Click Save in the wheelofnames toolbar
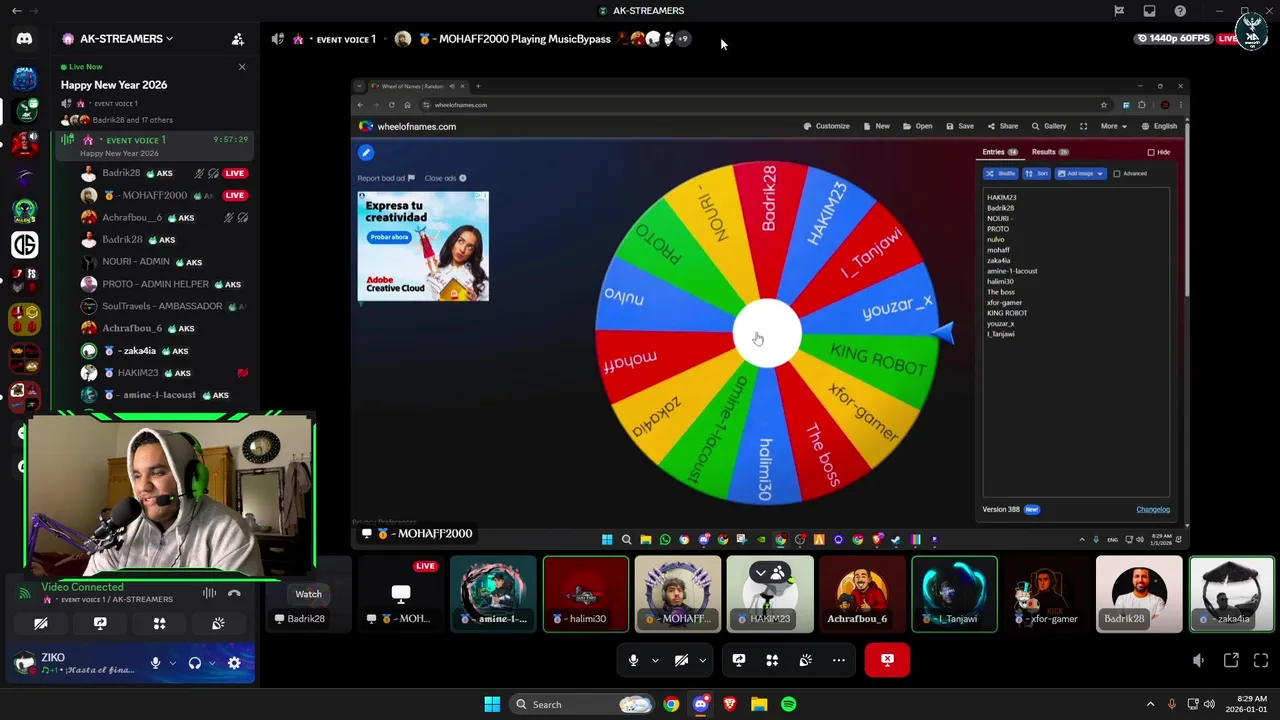This screenshot has height=720, width=1280. [960, 126]
